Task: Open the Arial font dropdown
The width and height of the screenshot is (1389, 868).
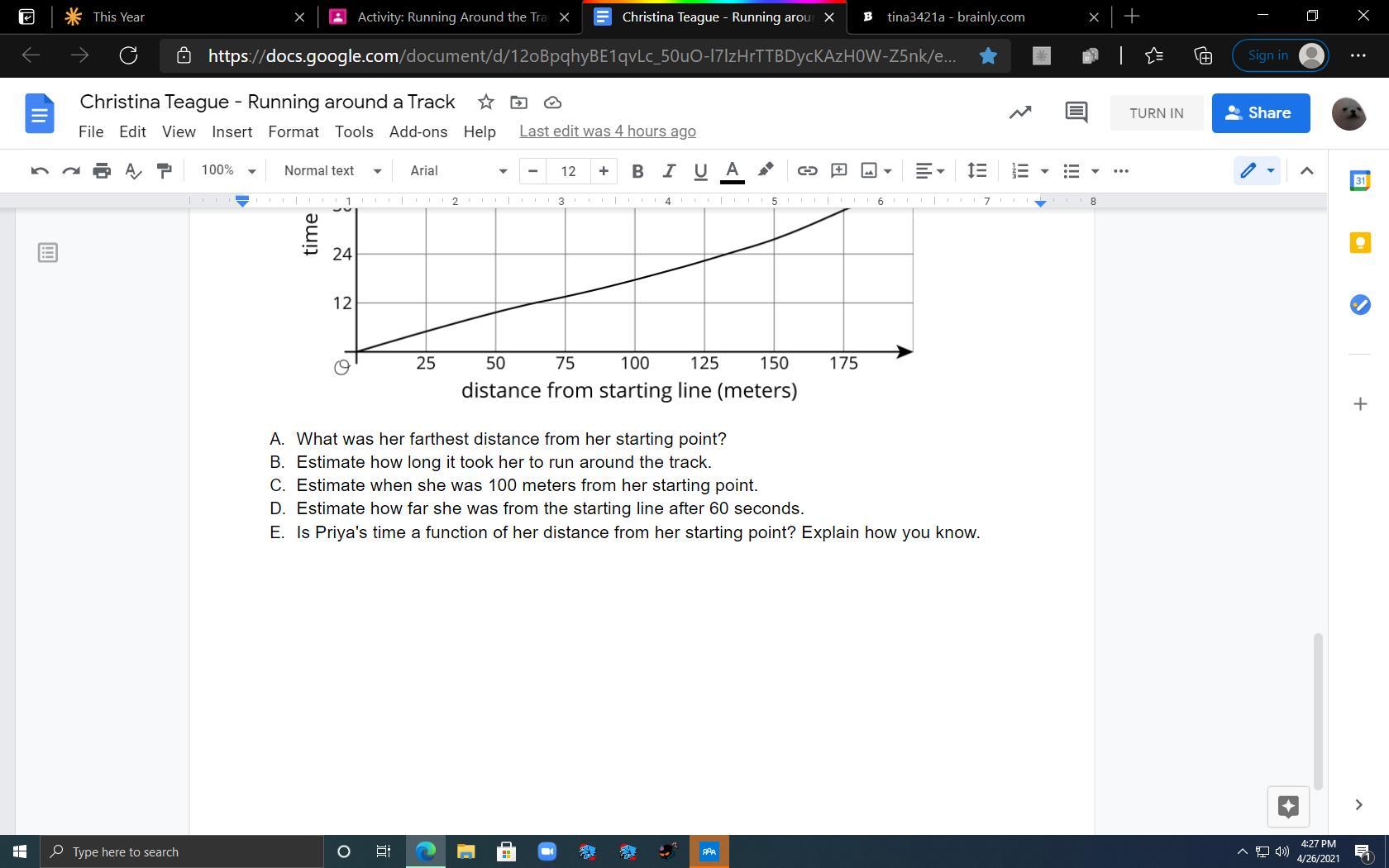Action: pos(459,170)
